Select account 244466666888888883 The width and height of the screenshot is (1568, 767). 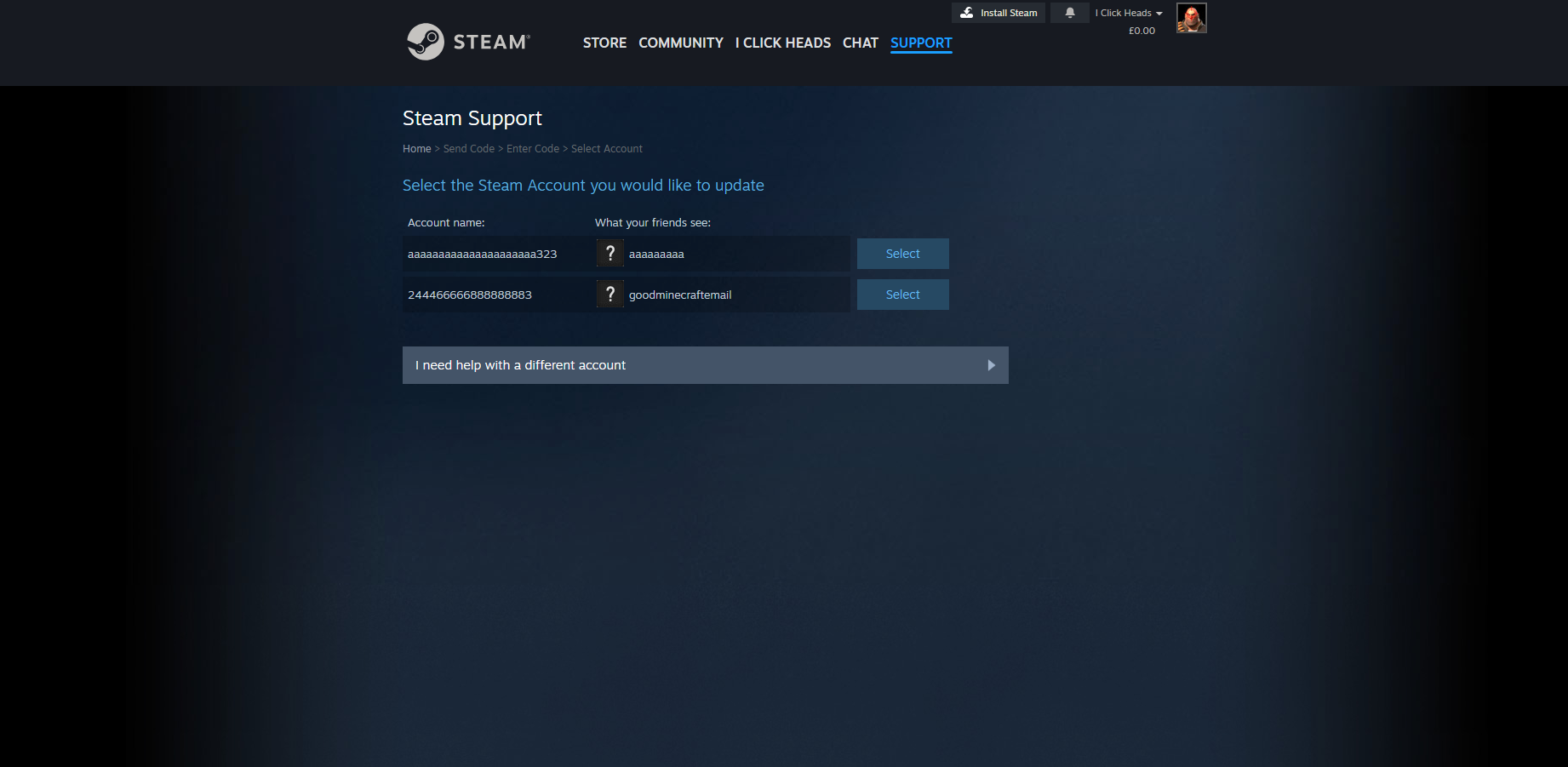click(x=903, y=295)
